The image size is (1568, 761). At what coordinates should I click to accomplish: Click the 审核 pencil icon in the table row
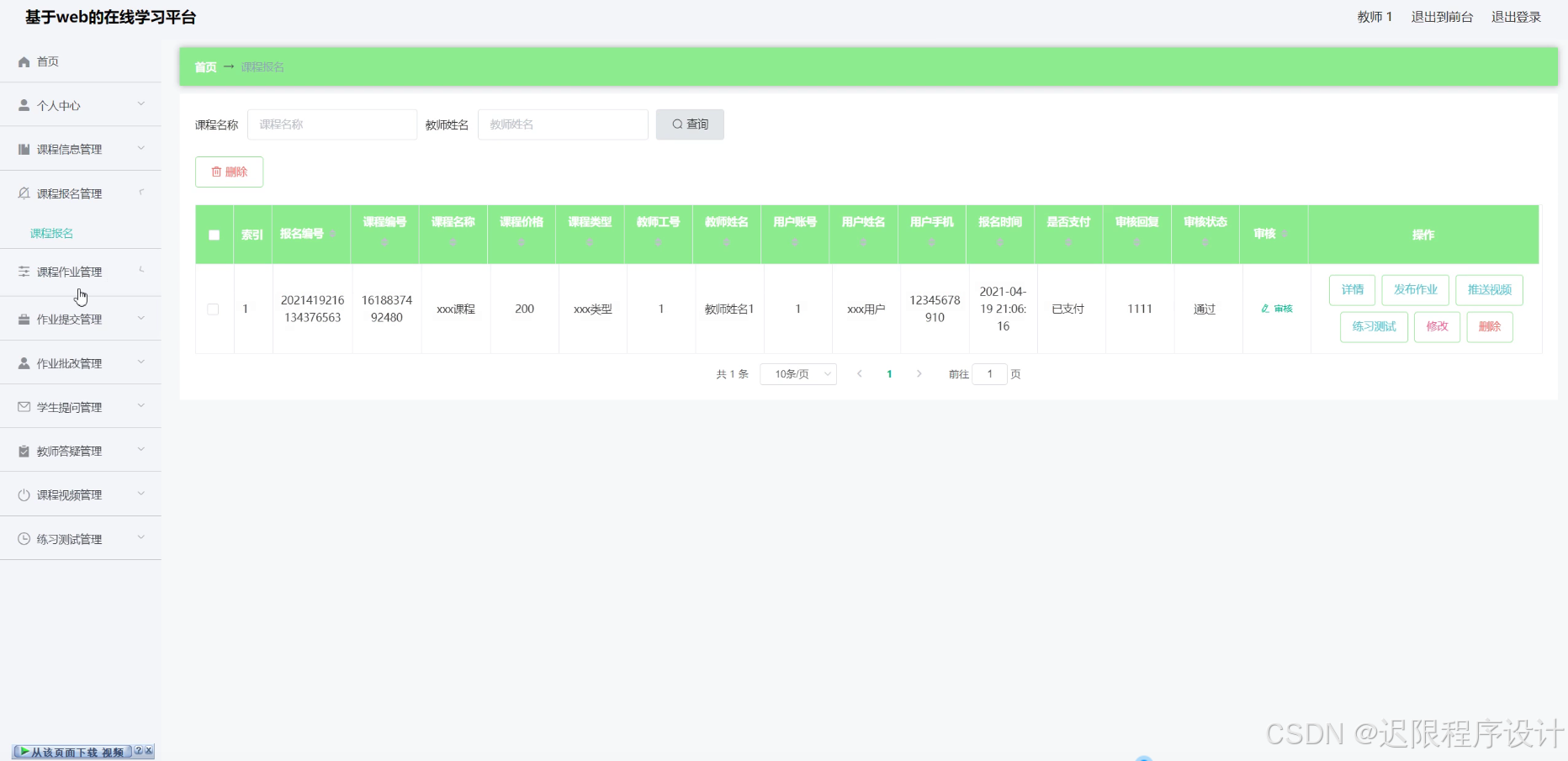click(1265, 309)
